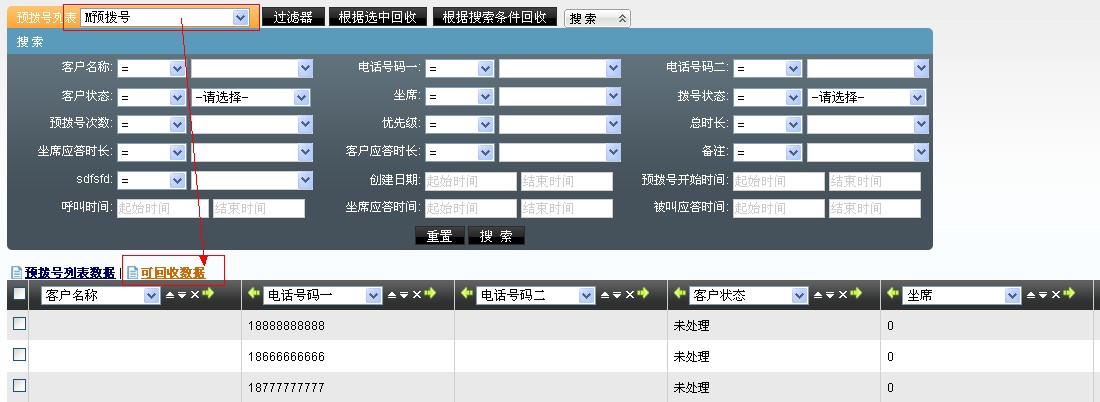This screenshot has height=402, width=1100.
Task: Switch to 预拨号列表数据 tab
Action: (x=69, y=272)
